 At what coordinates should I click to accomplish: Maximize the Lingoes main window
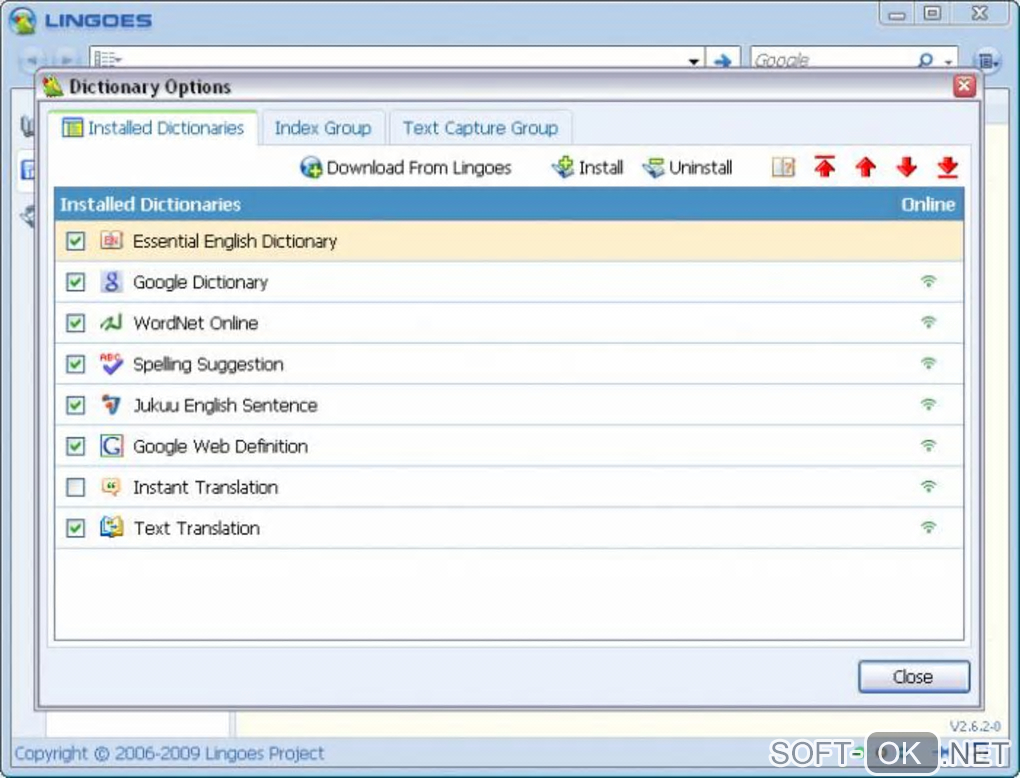[x=933, y=14]
